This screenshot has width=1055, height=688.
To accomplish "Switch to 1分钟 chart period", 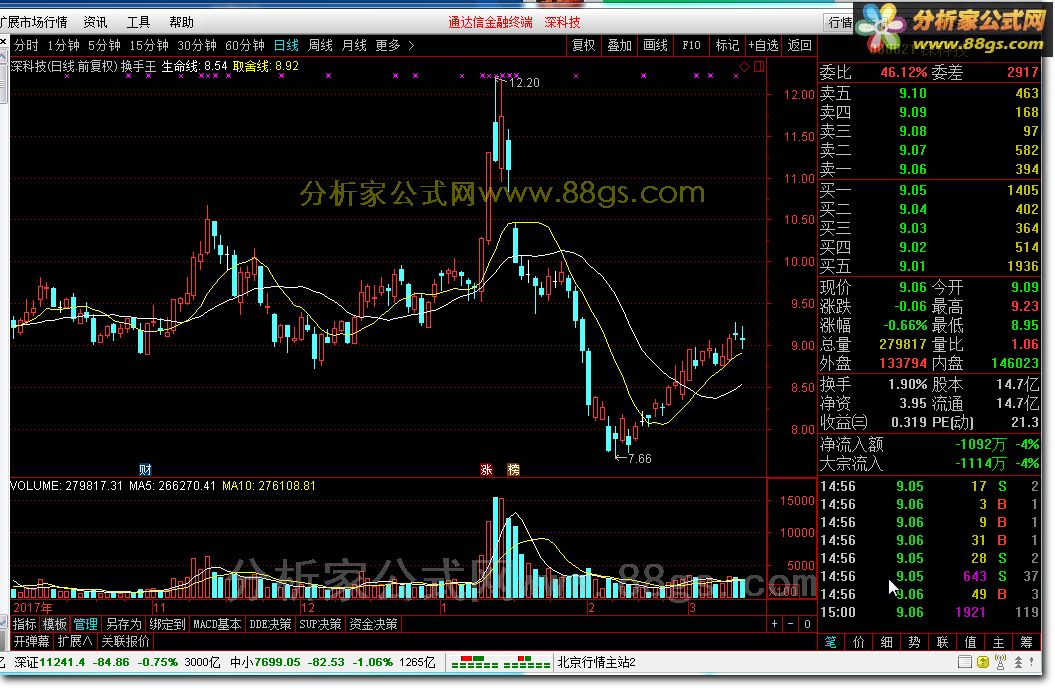I will [63, 45].
